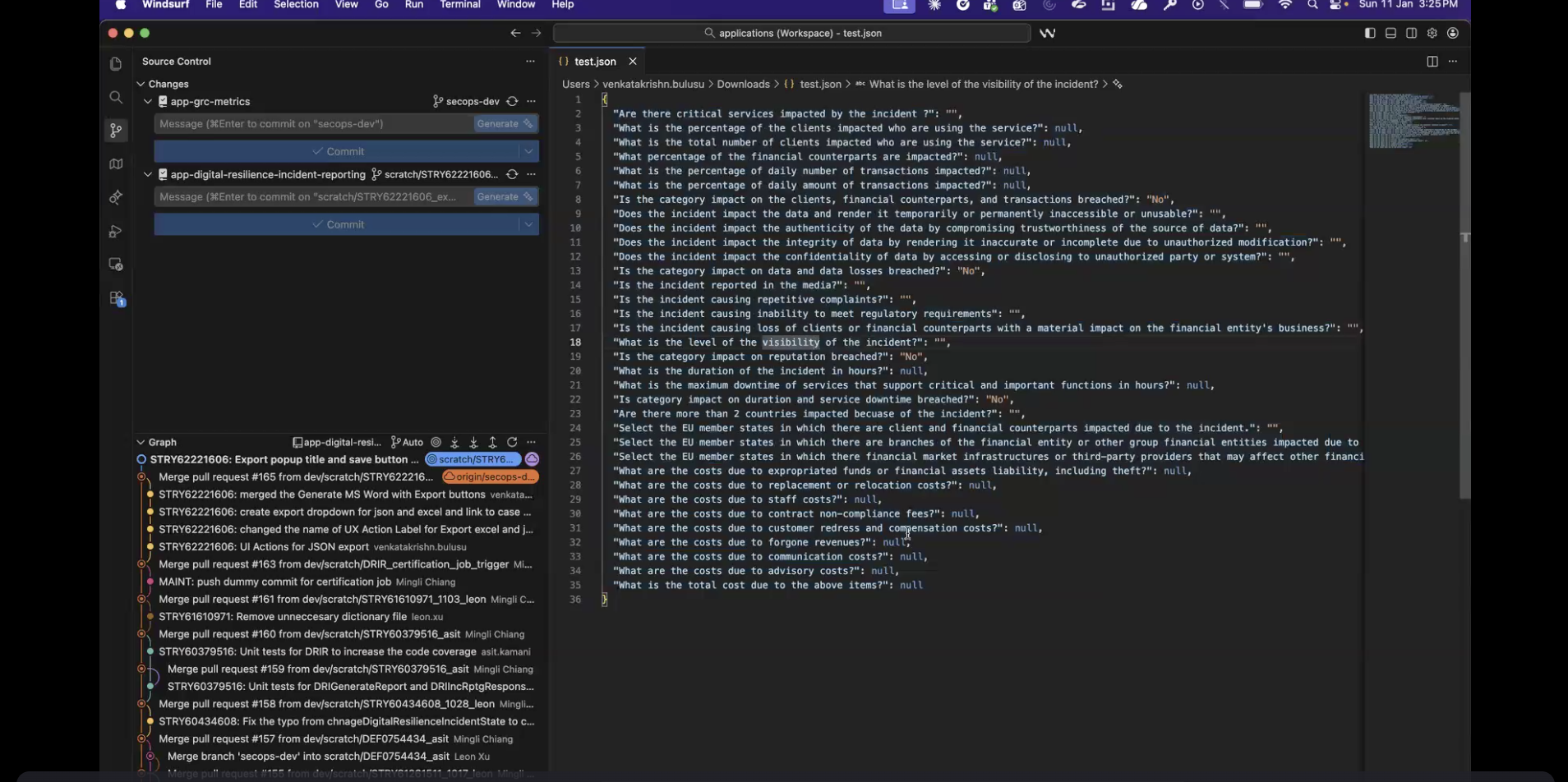The width and height of the screenshot is (1568, 782).
Task: Go back with the left arrow
Action: [x=515, y=33]
